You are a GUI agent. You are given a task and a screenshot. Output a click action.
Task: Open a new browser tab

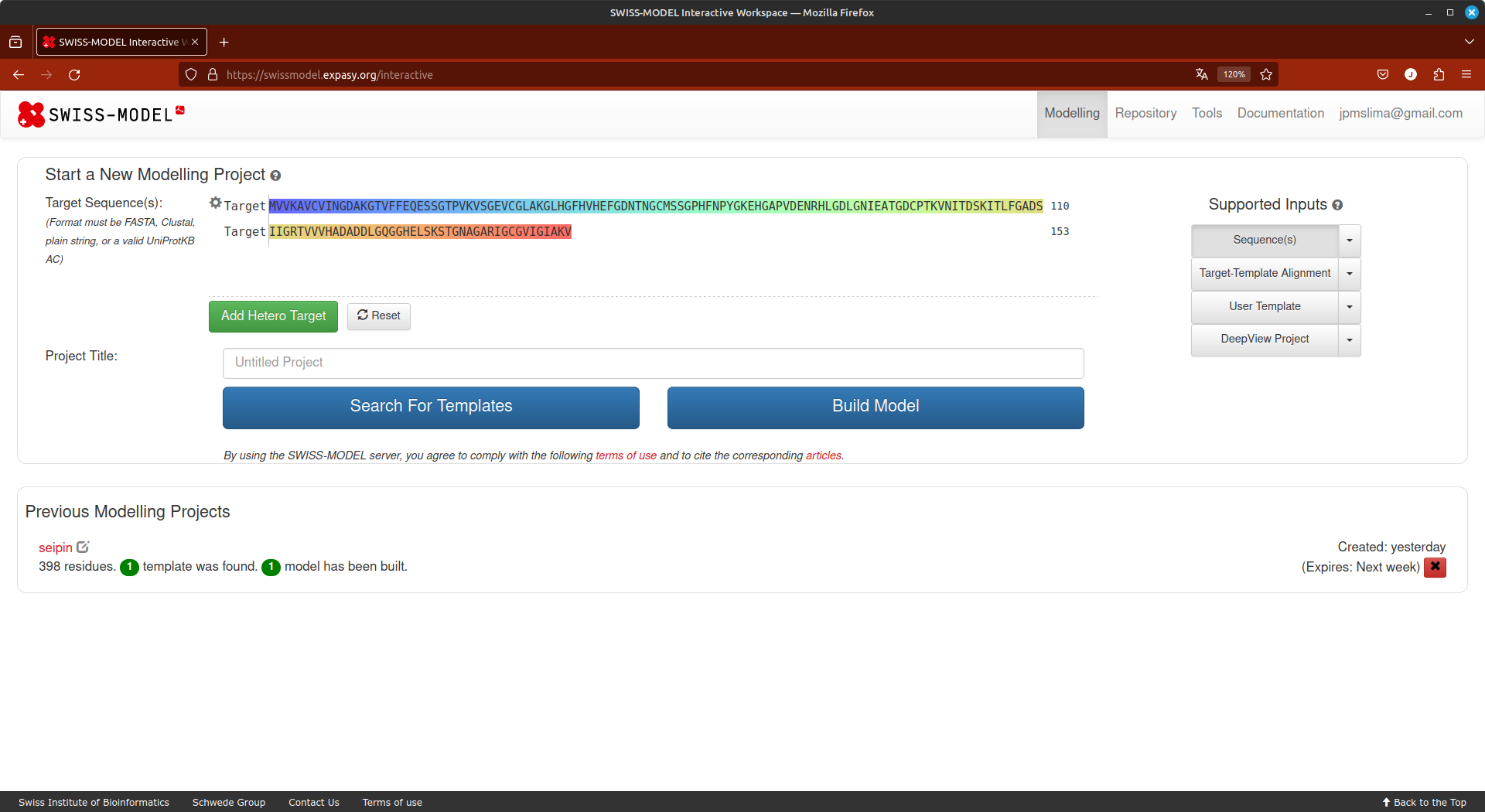coord(224,42)
